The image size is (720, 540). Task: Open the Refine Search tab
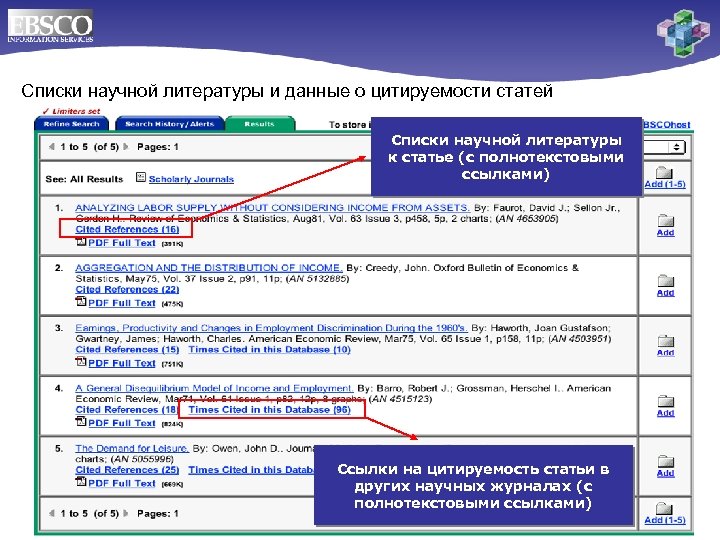click(72, 124)
